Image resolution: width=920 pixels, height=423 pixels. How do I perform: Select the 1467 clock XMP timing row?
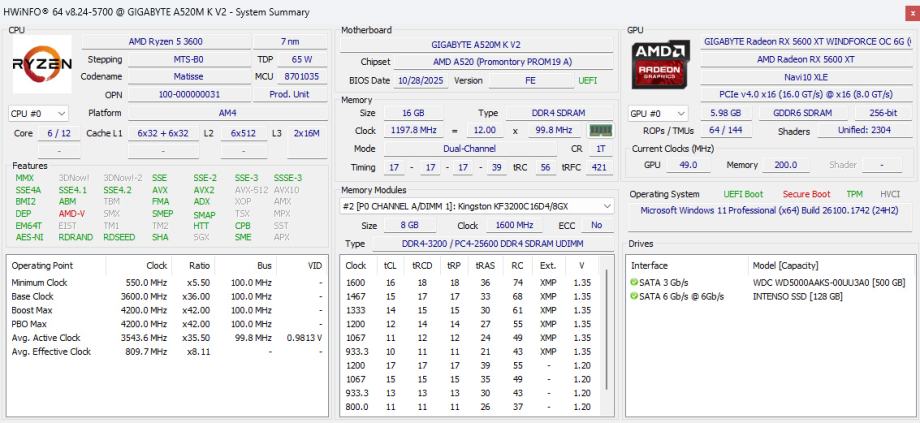(x=472, y=297)
